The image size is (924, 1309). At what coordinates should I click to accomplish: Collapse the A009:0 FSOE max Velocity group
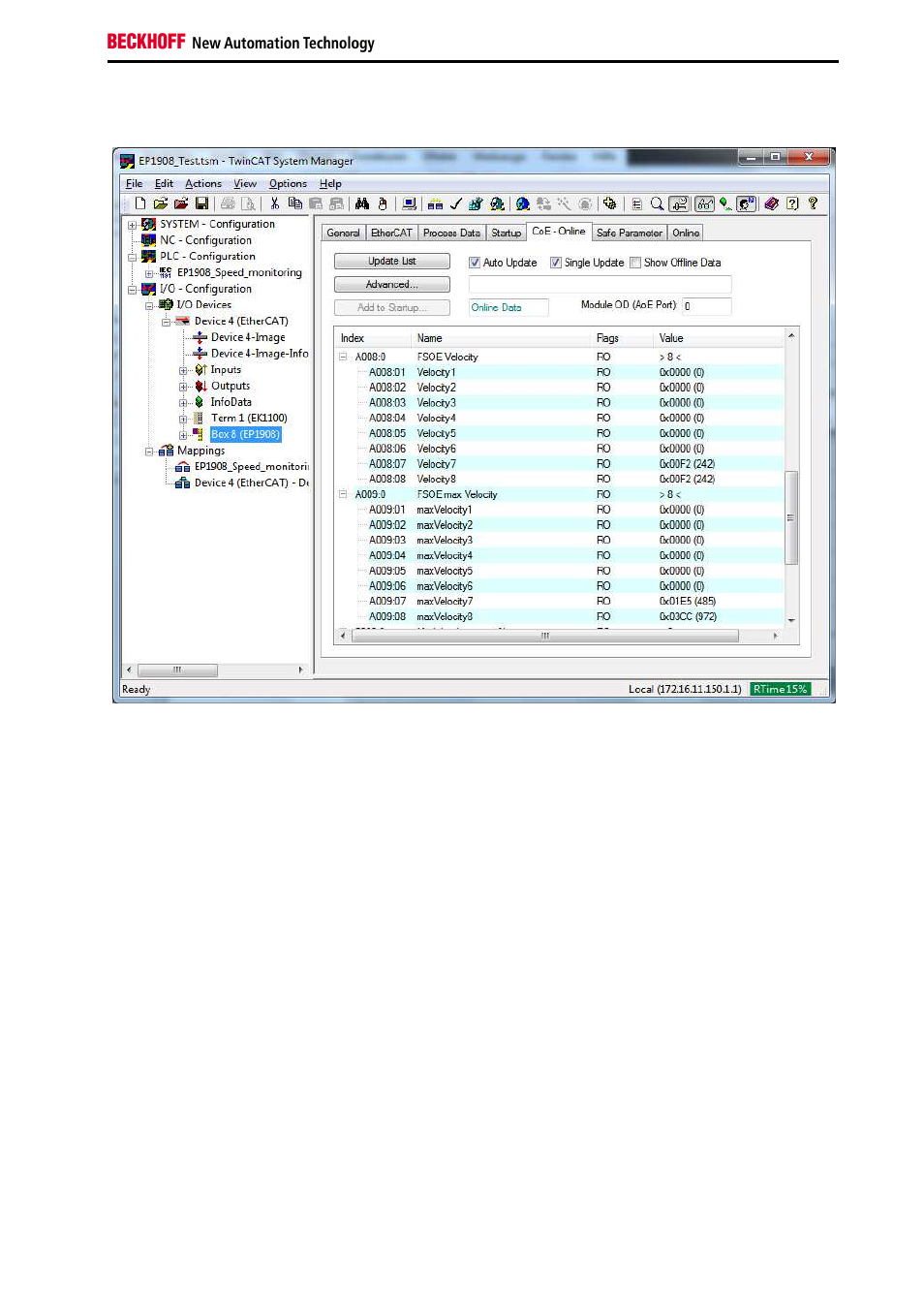click(343, 494)
